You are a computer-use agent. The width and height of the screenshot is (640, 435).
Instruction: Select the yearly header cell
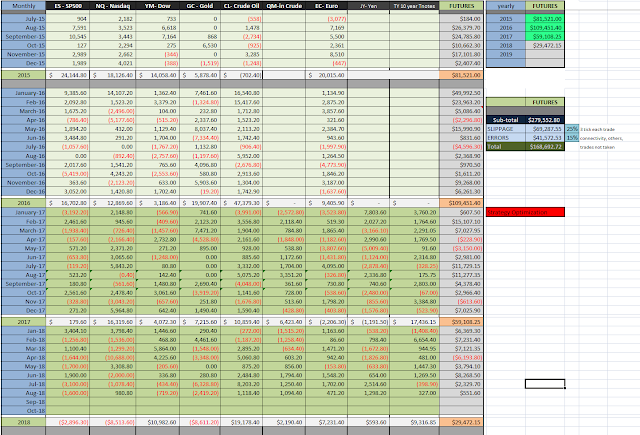[x=506, y=6]
